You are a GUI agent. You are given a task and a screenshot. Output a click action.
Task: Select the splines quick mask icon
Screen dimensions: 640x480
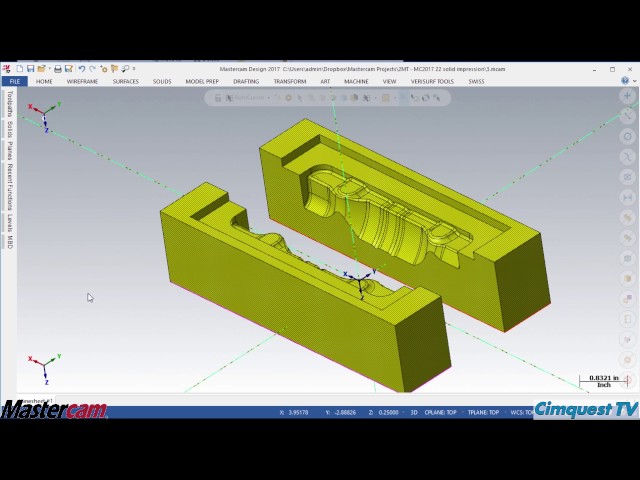pyautogui.click(x=627, y=156)
